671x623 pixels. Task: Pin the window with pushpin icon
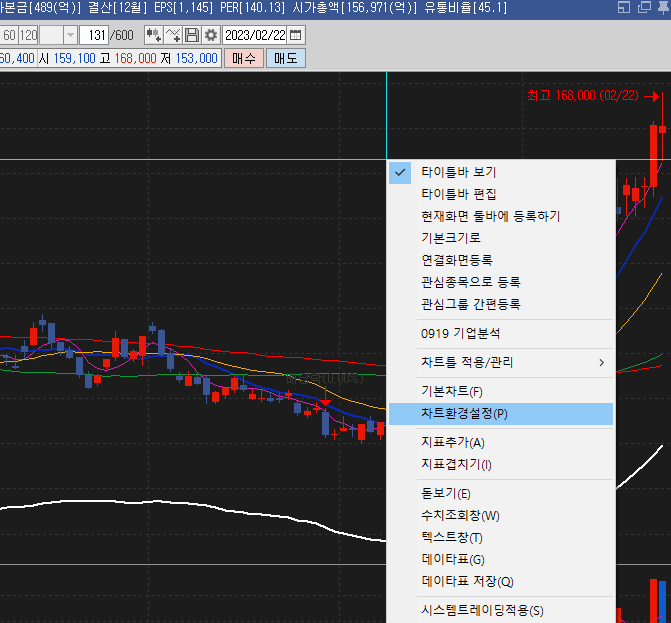pyautogui.click(x=664, y=7)
